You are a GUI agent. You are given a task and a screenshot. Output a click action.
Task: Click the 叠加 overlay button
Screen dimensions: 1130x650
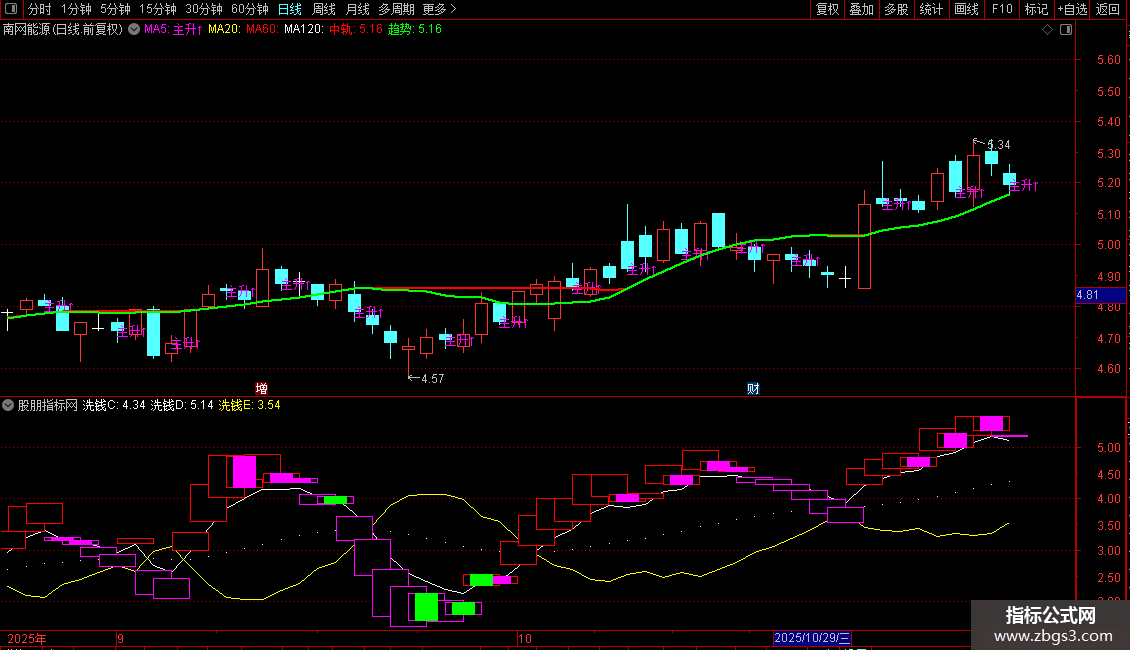861,9
